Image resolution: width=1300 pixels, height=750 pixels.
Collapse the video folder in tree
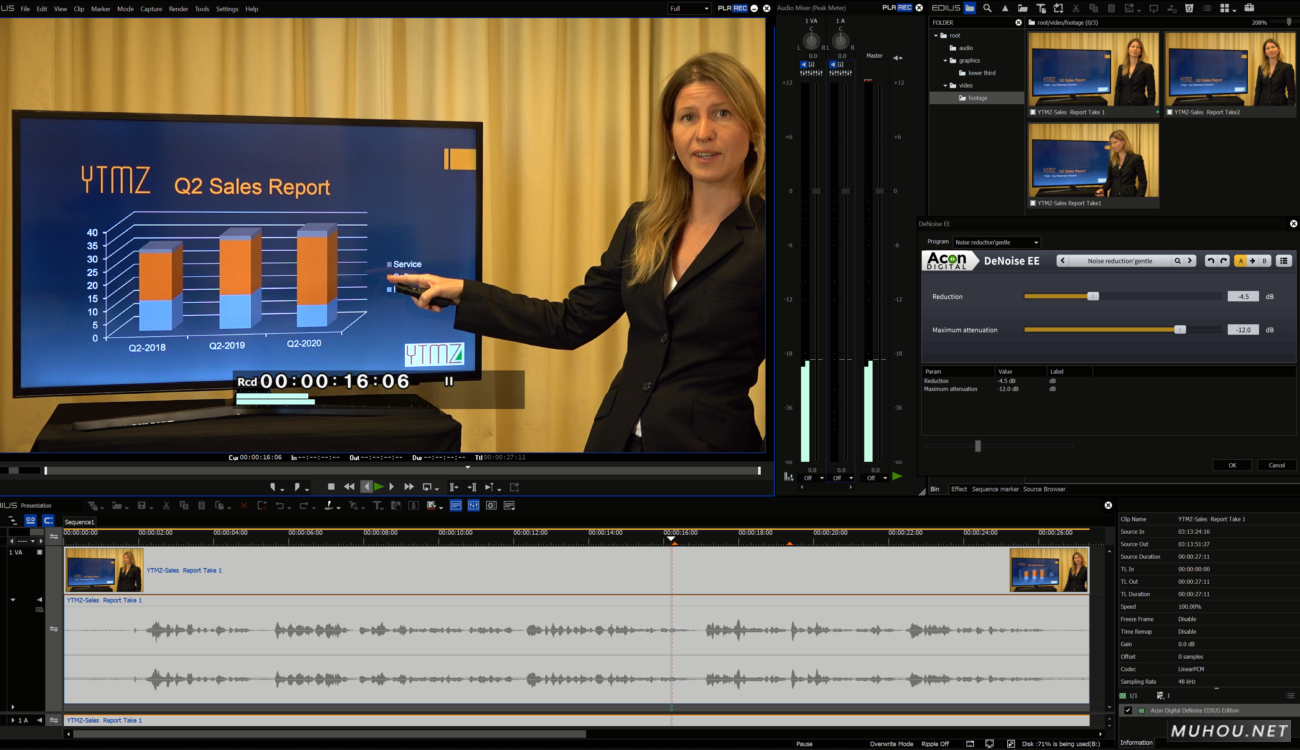tap(945, 85)
